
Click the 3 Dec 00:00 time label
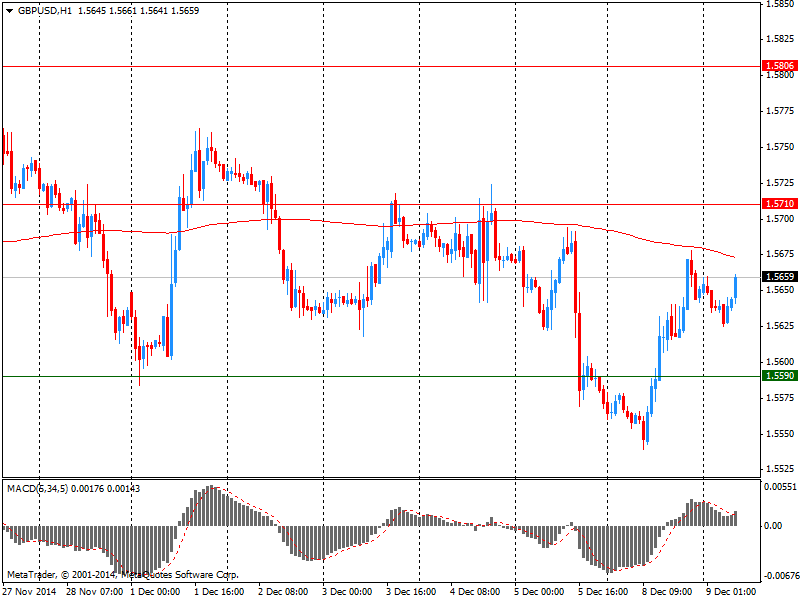pyautogui.click(x=347, y=591)
